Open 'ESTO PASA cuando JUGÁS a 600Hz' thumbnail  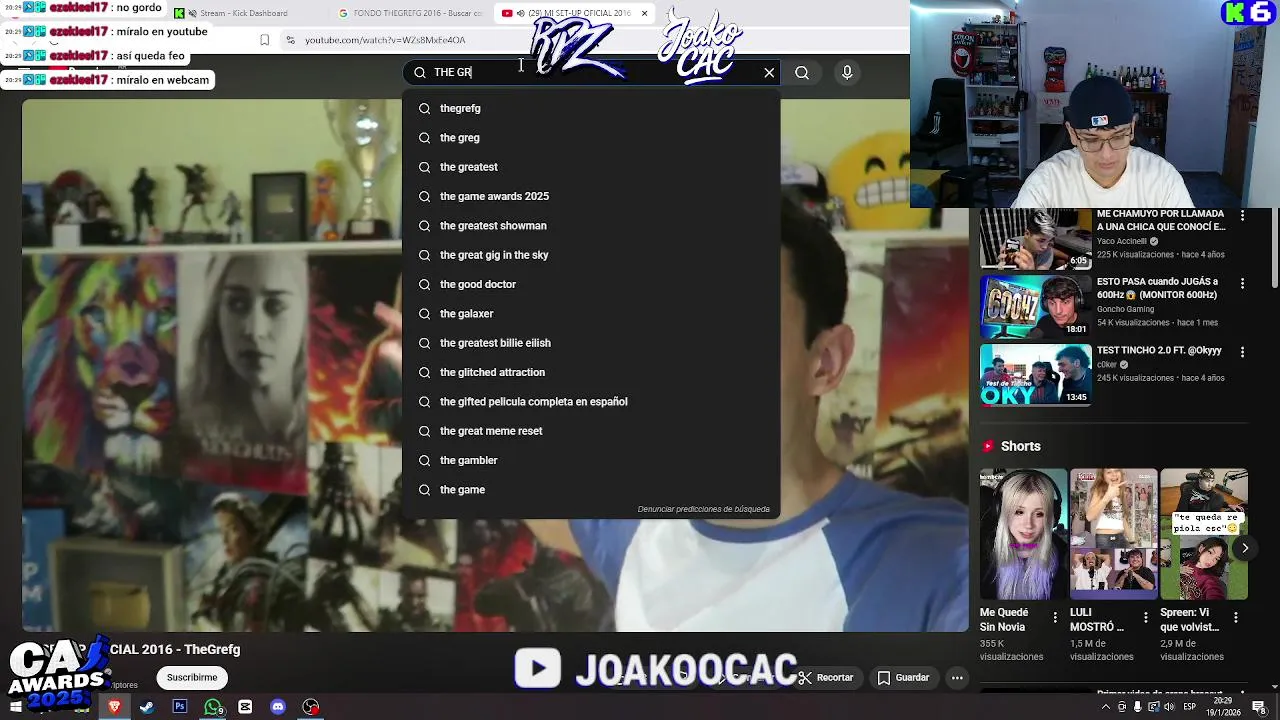1035,307
